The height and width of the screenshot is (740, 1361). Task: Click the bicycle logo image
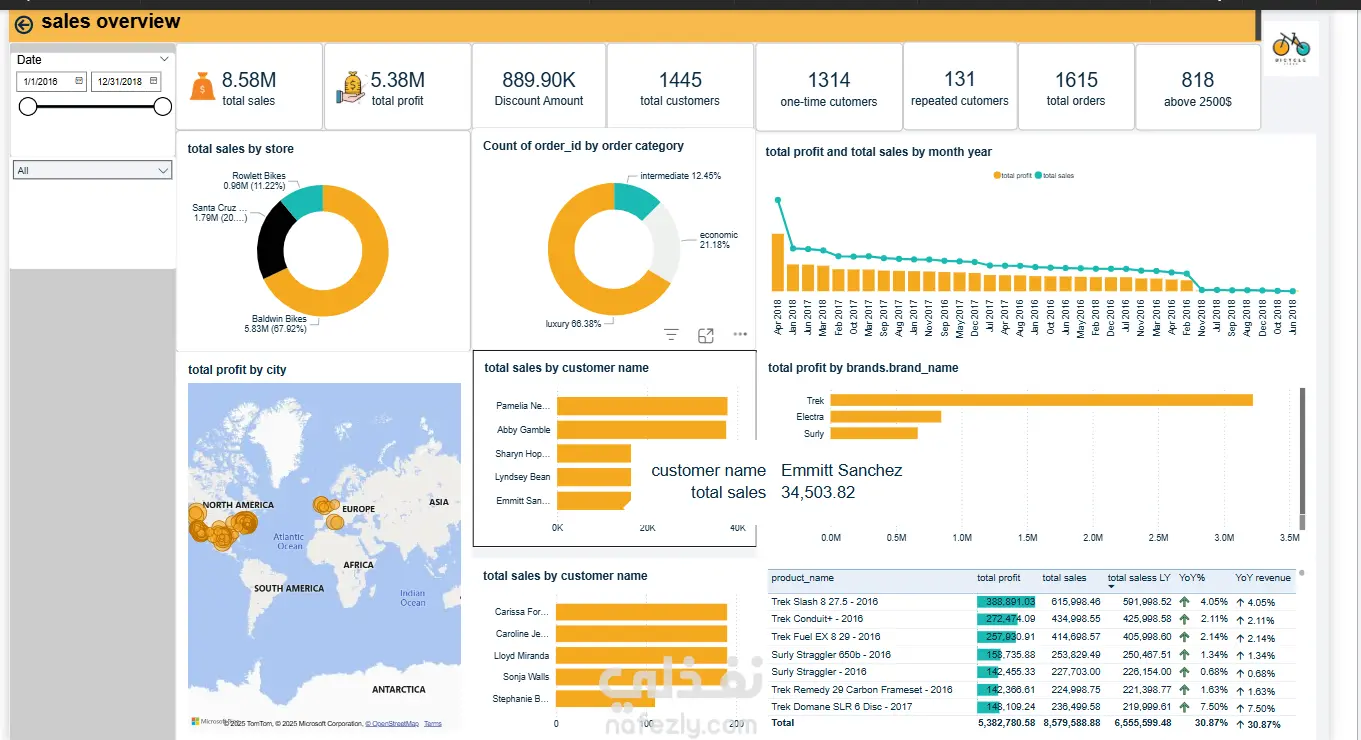point(1291,46)
